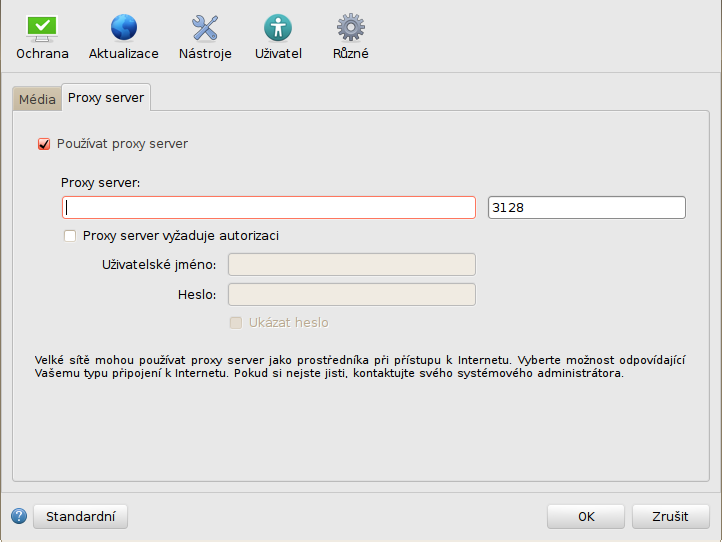Image resolution: width=722 pixels, height=542 pixels.
Task: Select the Proxy server tab
Action: click(106, 98)
